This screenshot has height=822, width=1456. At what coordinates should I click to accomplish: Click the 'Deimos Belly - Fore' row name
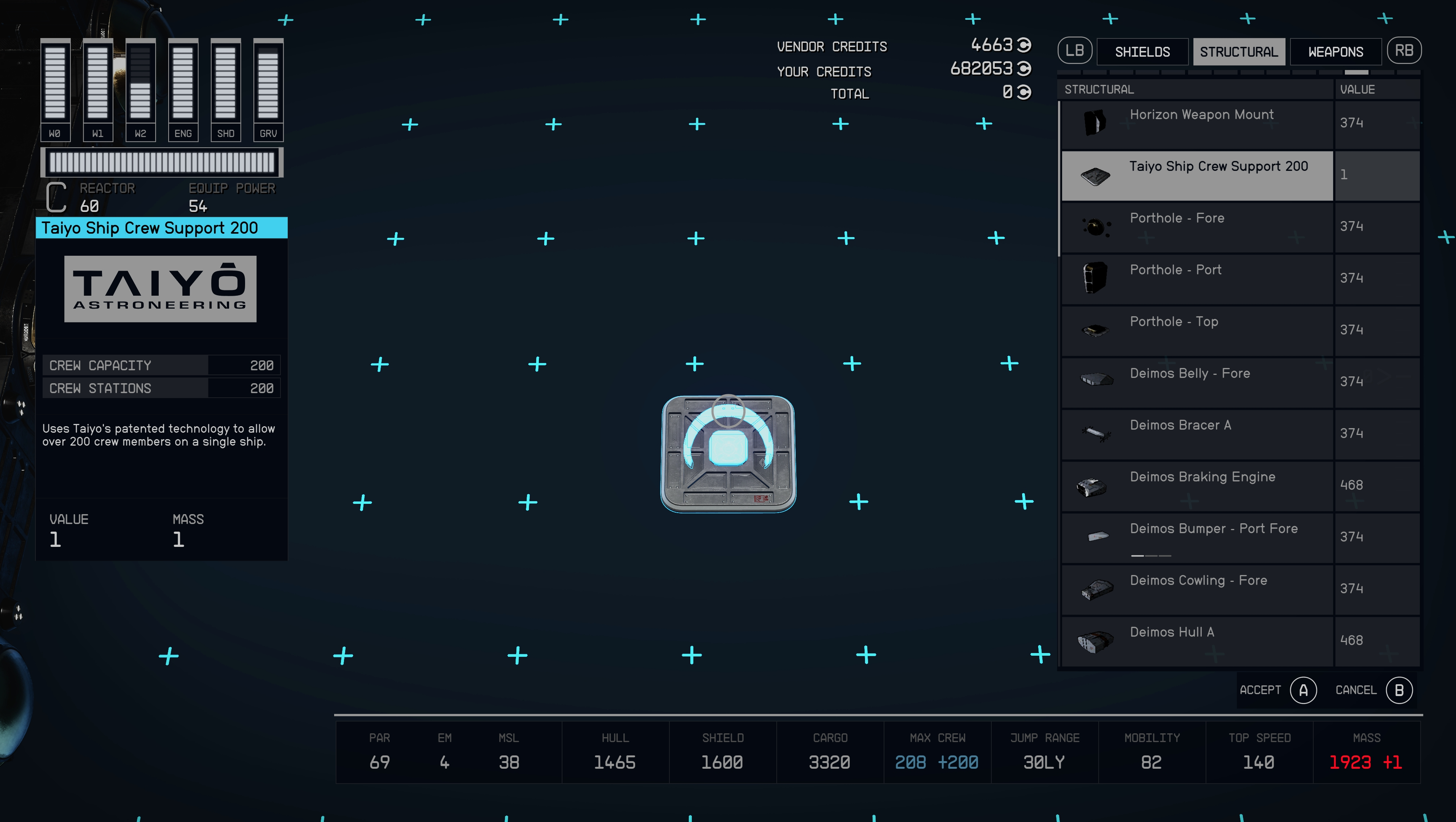1190,374
